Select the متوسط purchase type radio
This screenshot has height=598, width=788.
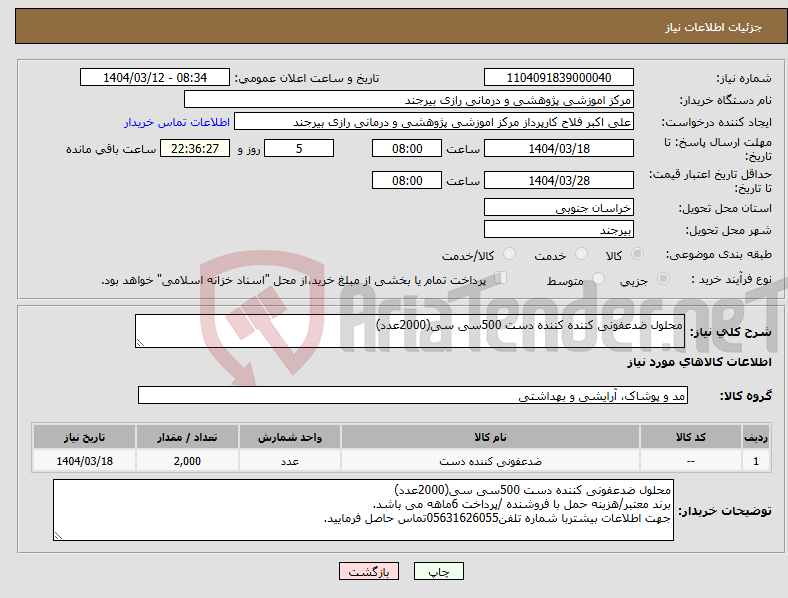[x=598, y=278]
